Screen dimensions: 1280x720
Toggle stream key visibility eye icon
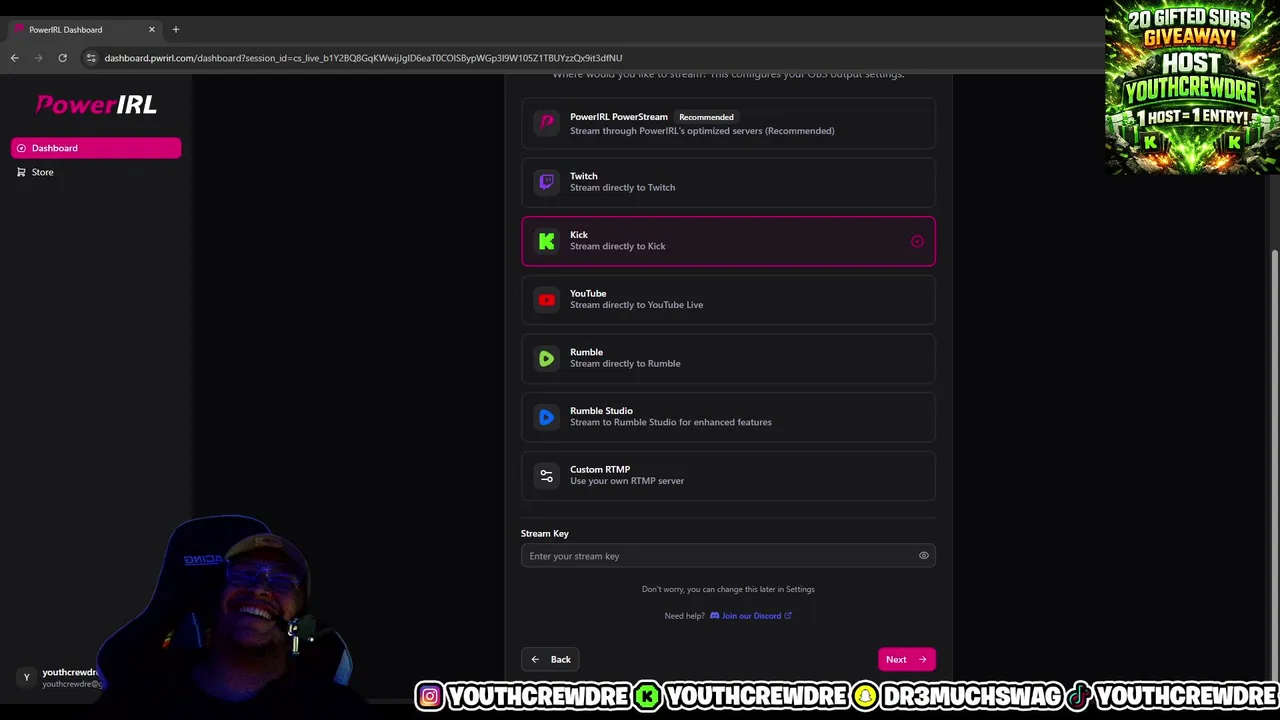tap(924, 556)
